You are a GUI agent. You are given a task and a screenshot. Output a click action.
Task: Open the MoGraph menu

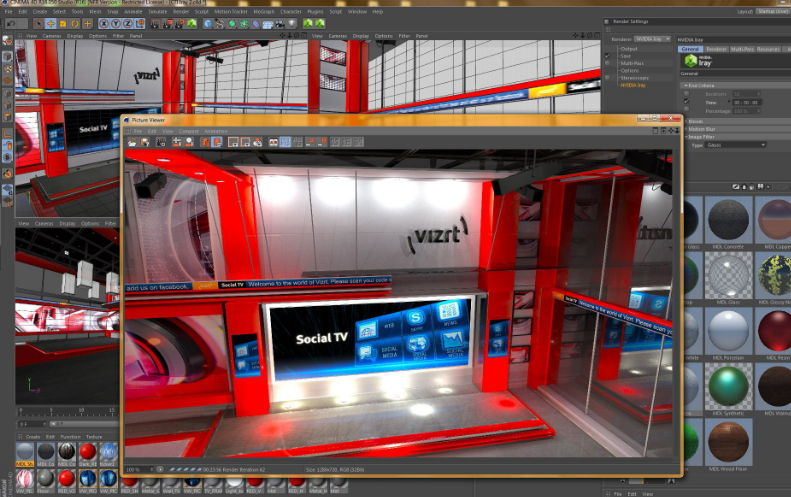[x=264, y=12]
